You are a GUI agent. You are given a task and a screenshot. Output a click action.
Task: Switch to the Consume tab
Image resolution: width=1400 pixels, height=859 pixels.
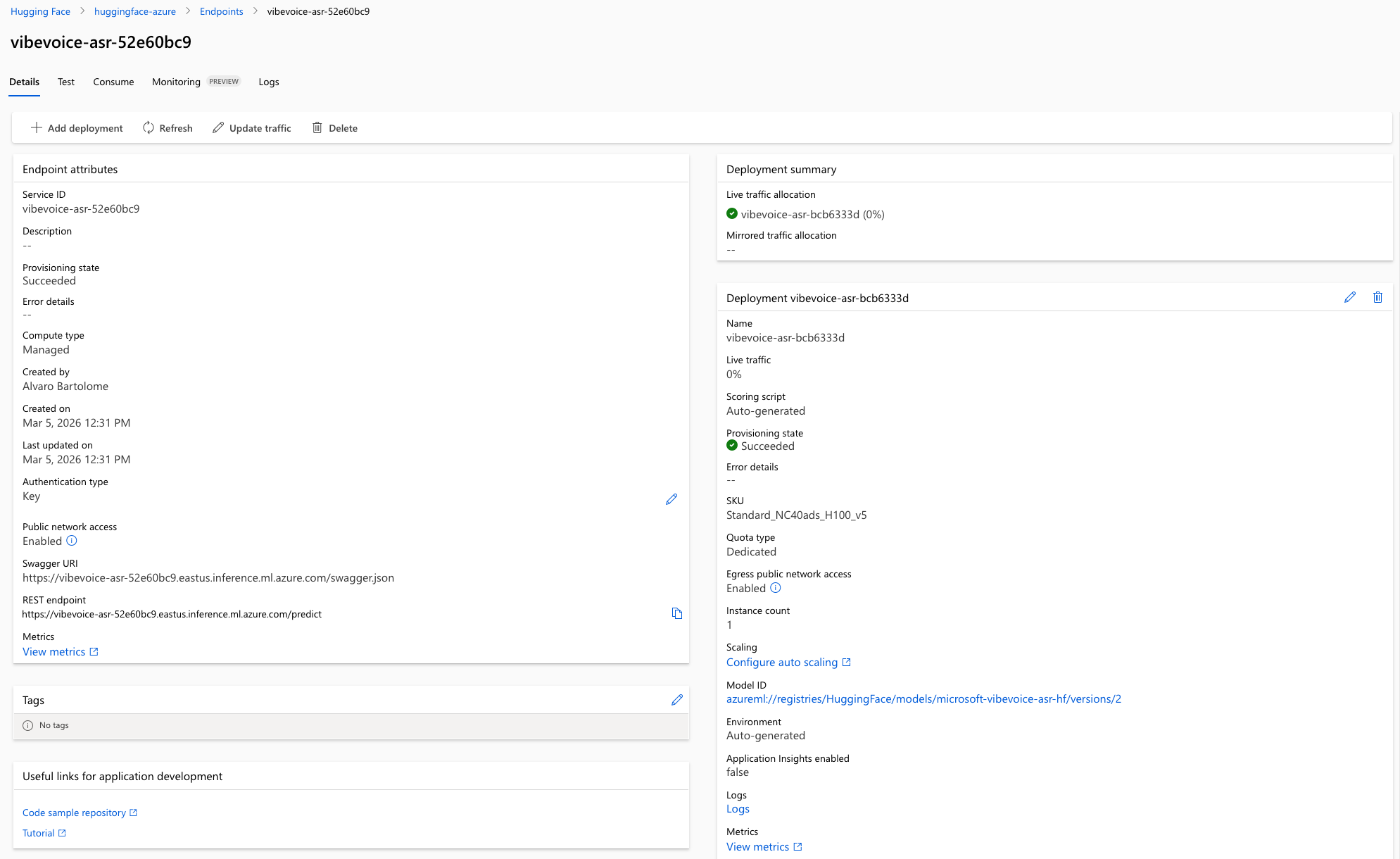(113, 82)
